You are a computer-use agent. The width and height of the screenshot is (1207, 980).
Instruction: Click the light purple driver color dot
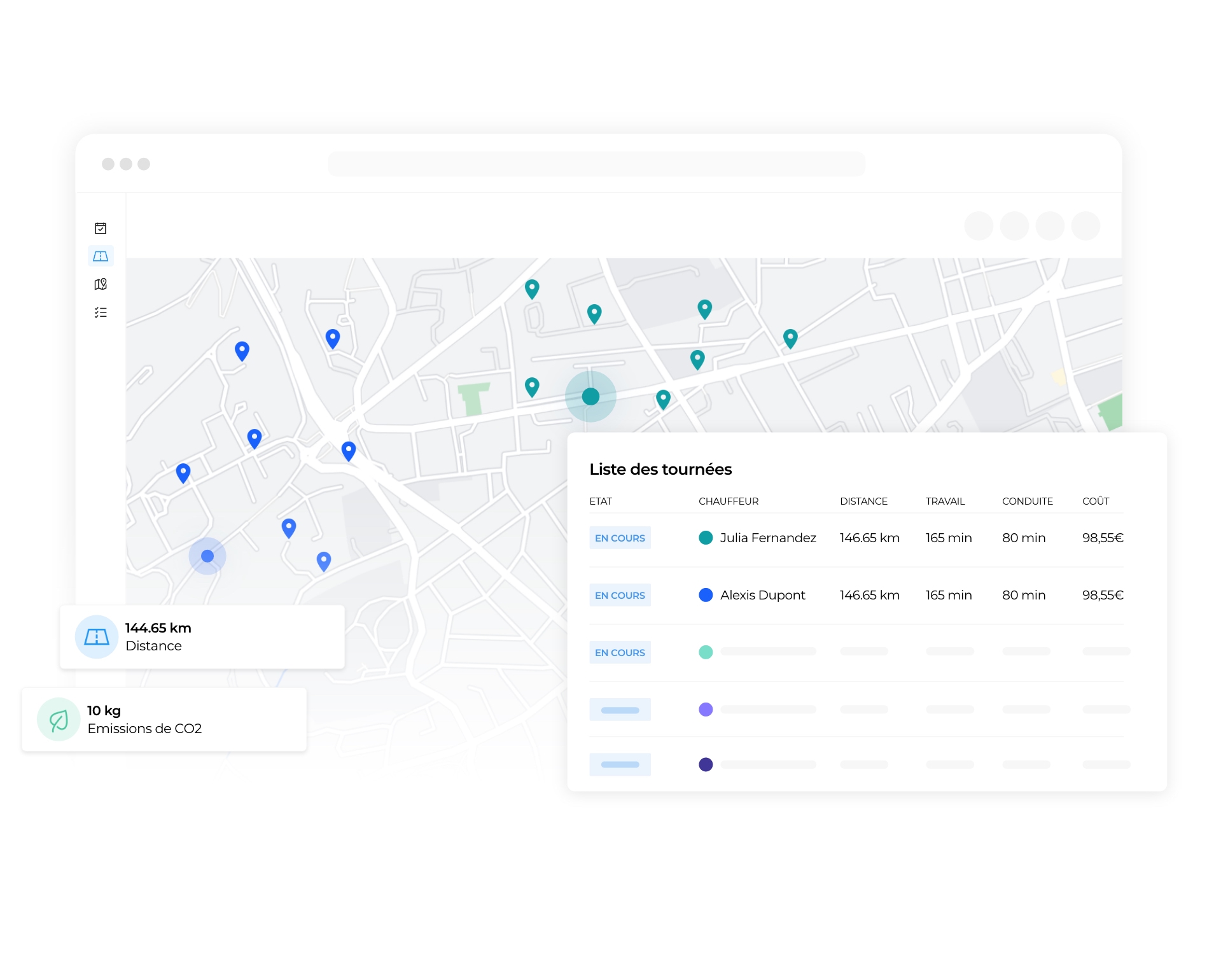click(x=706, y=709)
